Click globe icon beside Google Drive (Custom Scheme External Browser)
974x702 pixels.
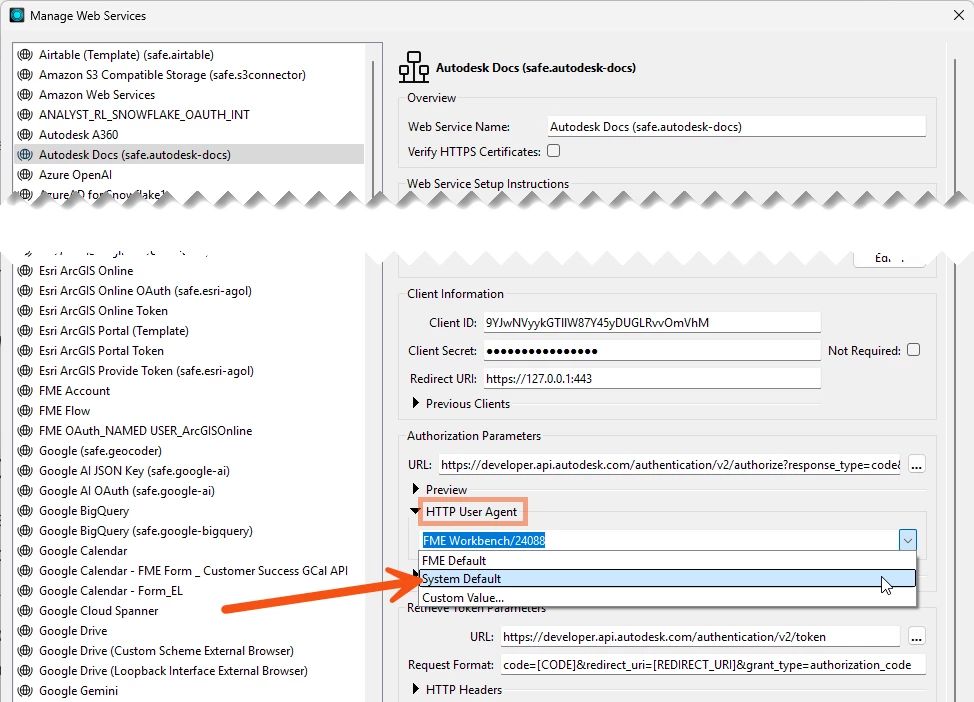(x=25, y=650)
